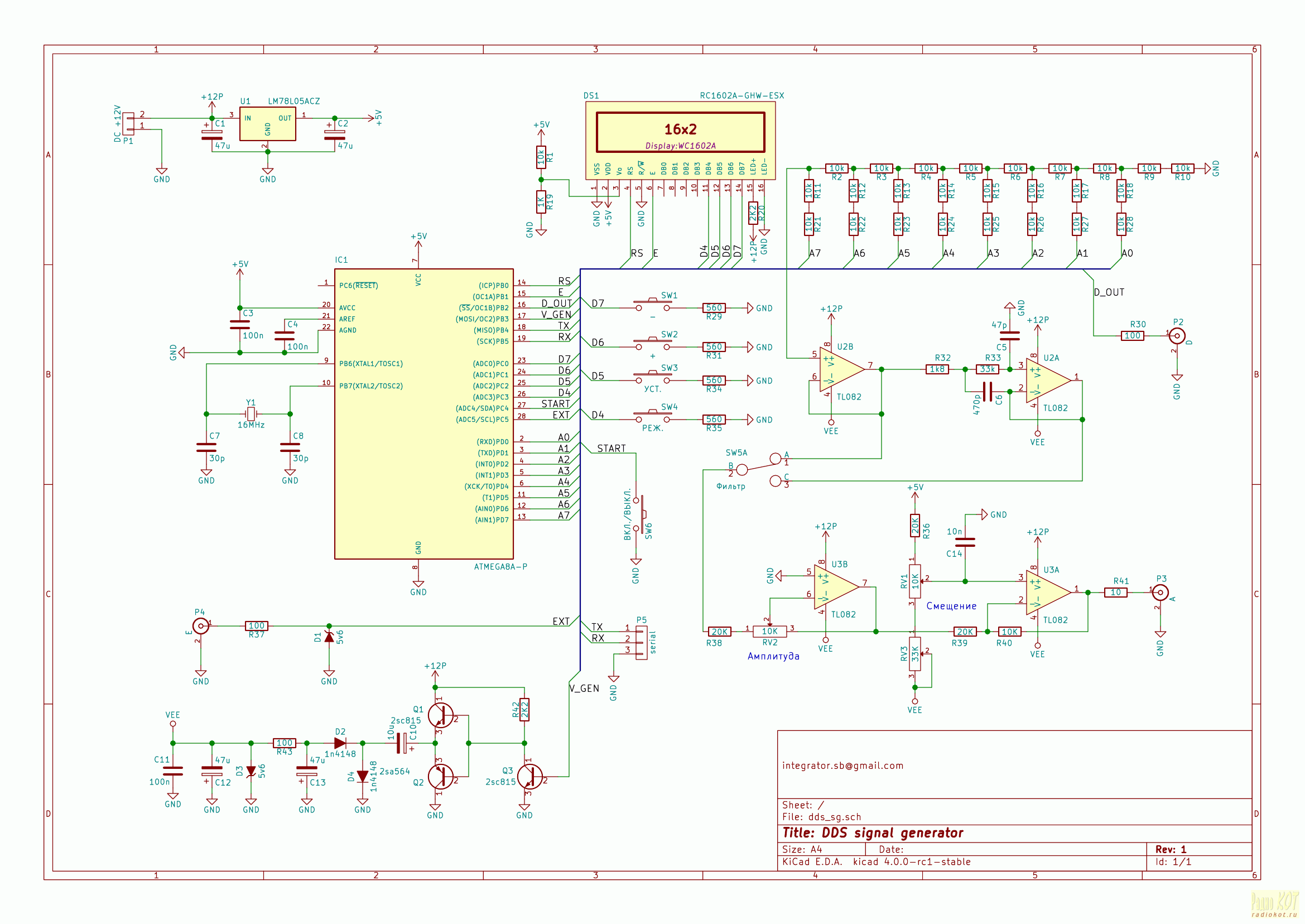Click push button SW4 symbol
Viewport: 1305px width, 924px height.
(x=653, y=416)
